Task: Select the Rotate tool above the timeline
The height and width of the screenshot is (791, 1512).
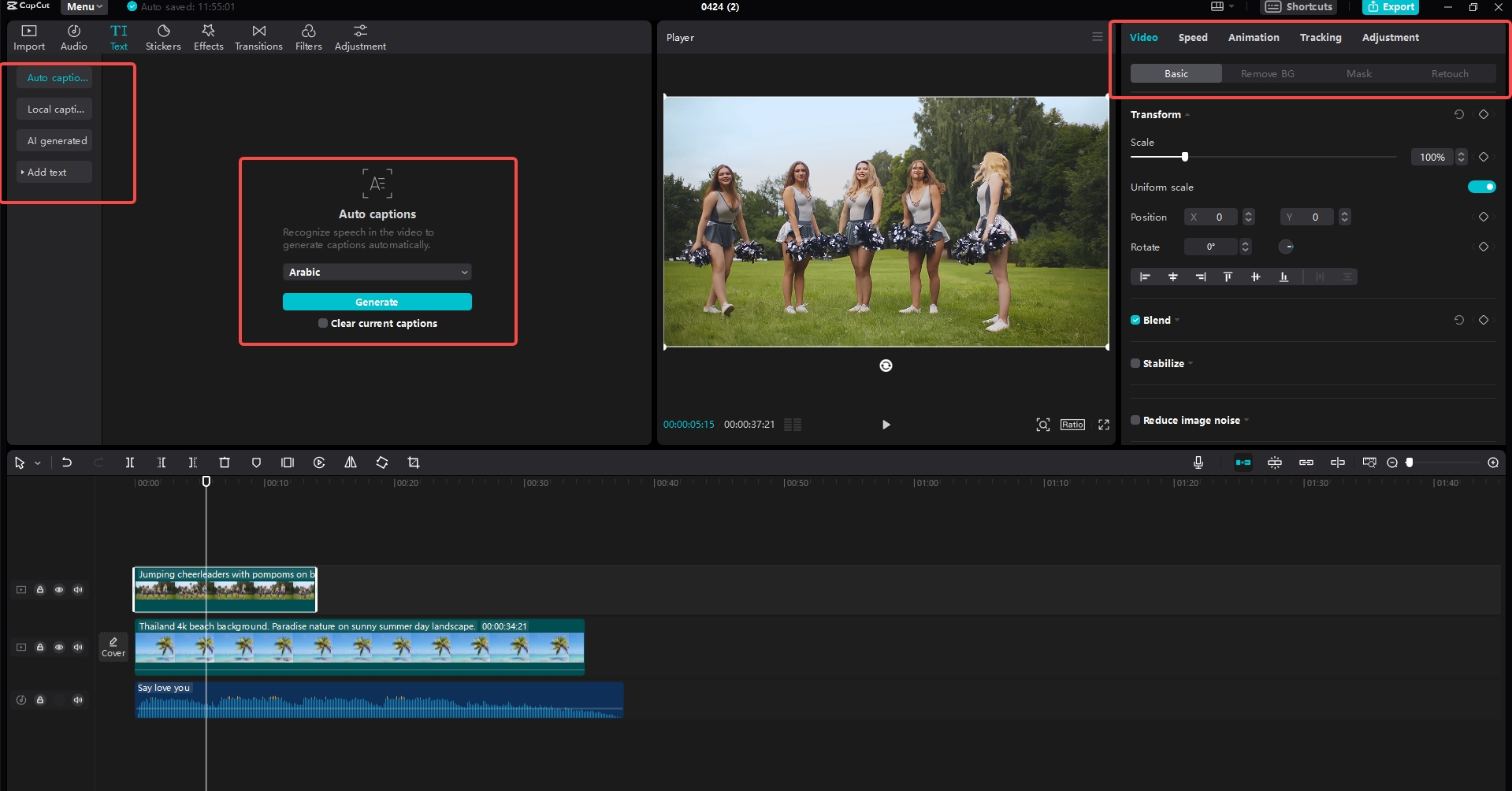Action: [x=381, y=462]
